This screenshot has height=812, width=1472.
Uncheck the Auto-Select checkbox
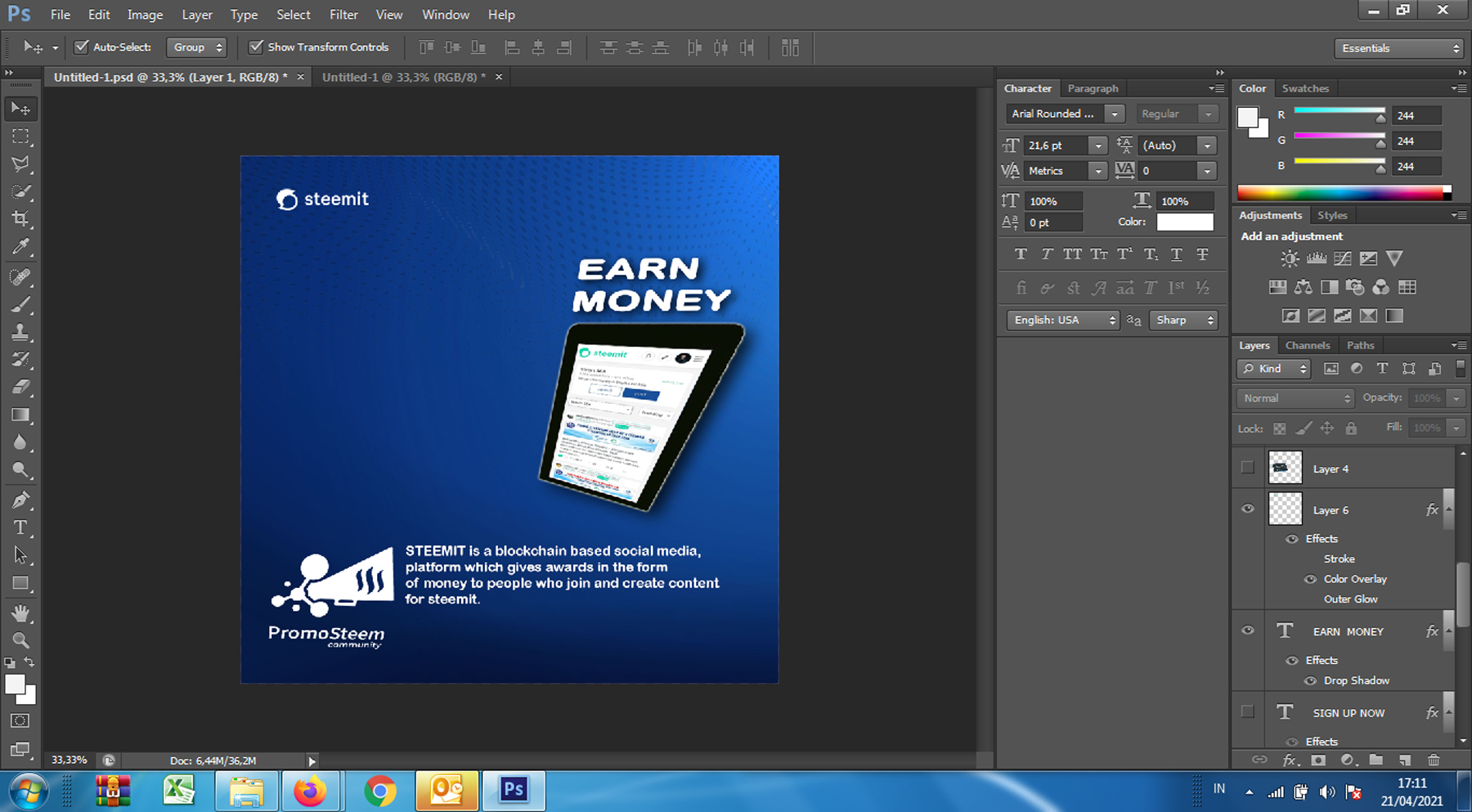tap(82, 47)
